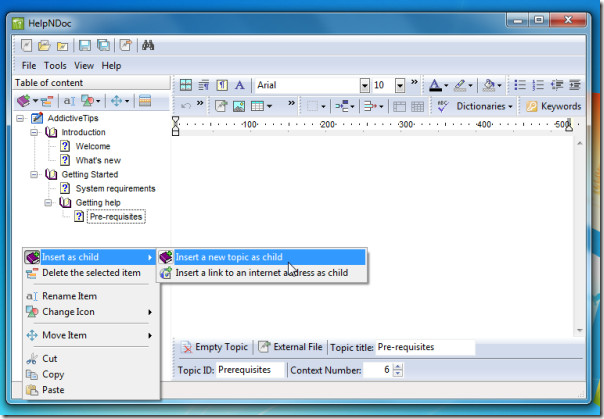Select the Welcome topic in tree
The width and height of the screenshot is (604, 419).
[93, 146]
